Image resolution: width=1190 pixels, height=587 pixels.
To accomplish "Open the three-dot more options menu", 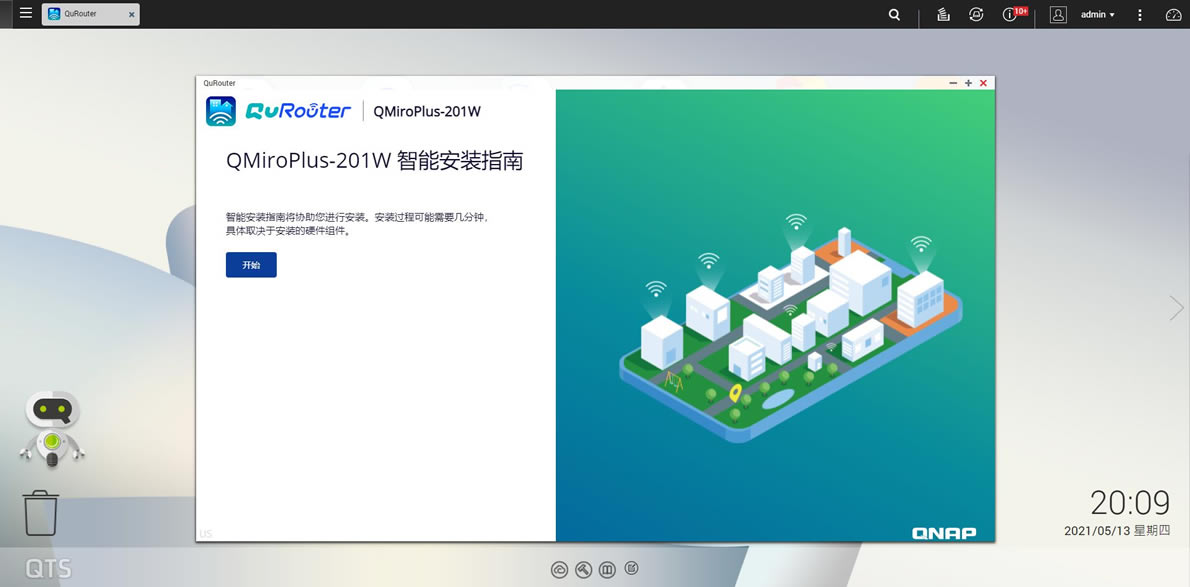I will tap(1140, 14).
